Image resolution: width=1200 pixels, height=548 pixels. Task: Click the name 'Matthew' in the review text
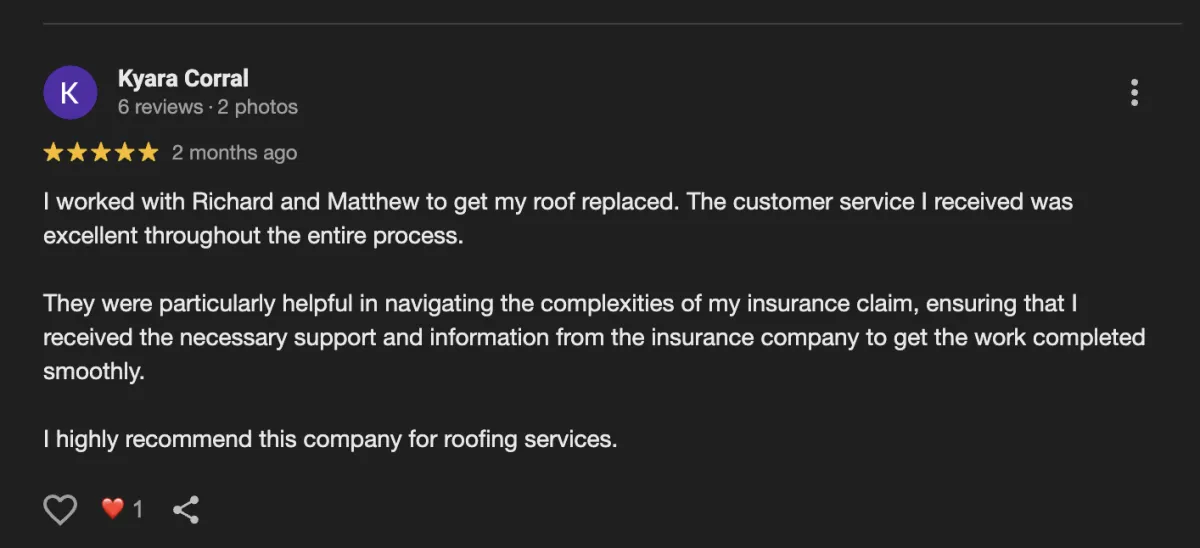[x=372, y=201]
